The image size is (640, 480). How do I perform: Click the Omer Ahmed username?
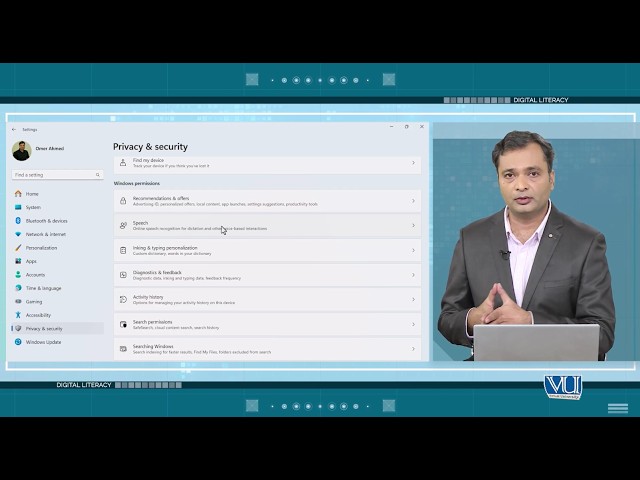(49, 149)
